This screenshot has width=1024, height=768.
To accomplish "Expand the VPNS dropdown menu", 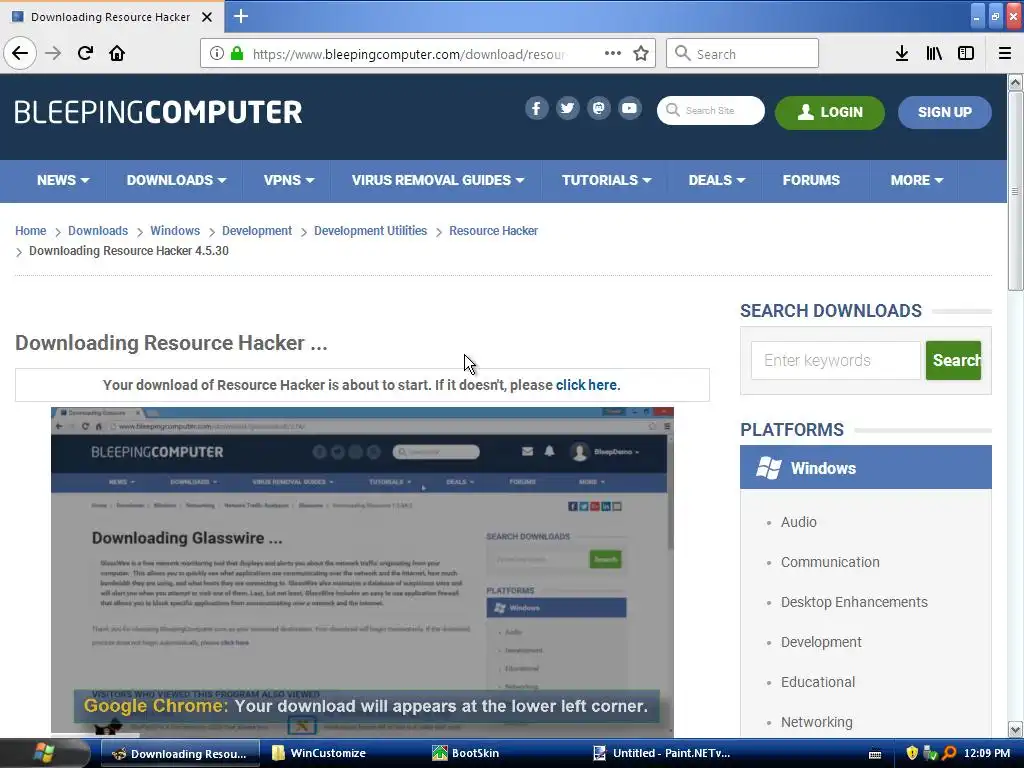I will [289, 180].
